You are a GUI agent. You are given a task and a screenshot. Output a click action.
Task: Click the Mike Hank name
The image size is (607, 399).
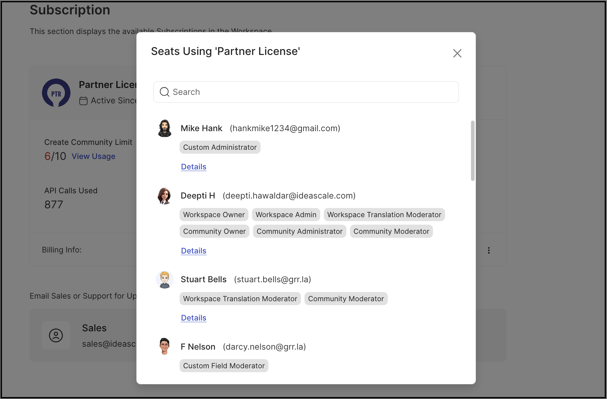(201, 128)
